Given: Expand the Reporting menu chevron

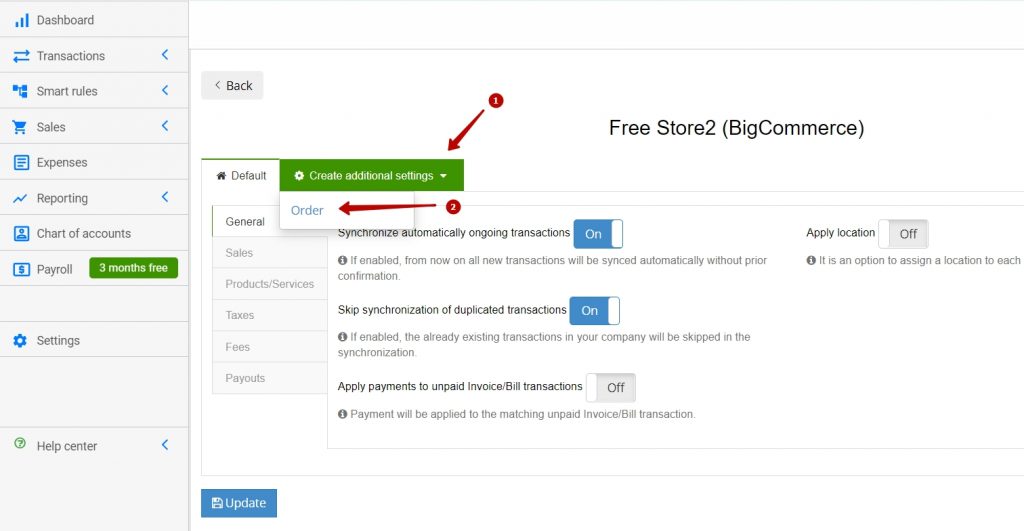Looking at the screenshot, I should click(x=165, y=197).
